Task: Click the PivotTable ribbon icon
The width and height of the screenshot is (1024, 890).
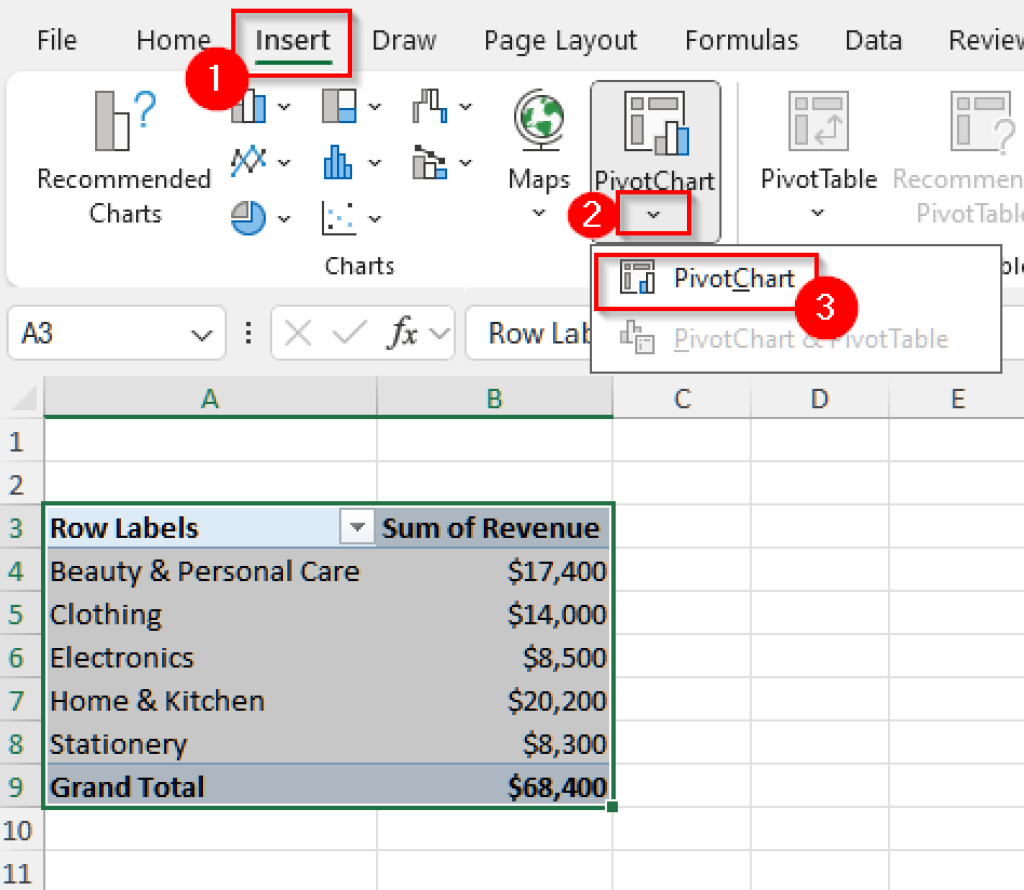Action: (818, 121)
